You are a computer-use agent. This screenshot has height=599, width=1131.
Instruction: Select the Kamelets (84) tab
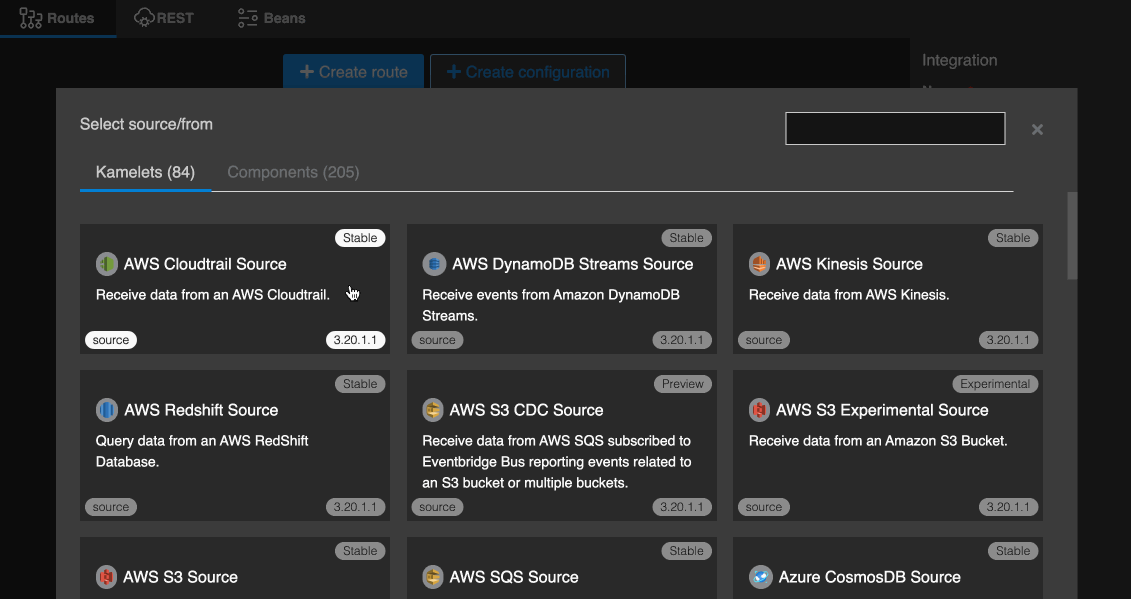coord(145,172)
